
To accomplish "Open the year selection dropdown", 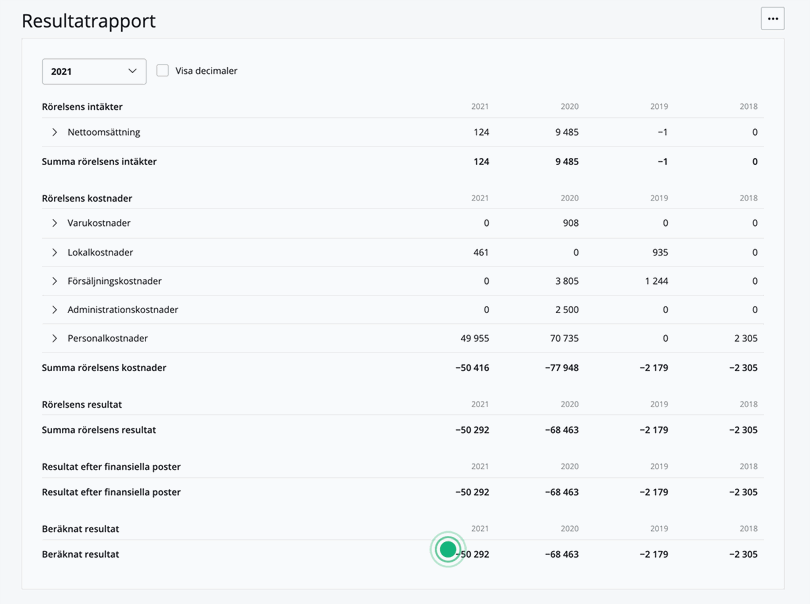I will tap(93, 71).
